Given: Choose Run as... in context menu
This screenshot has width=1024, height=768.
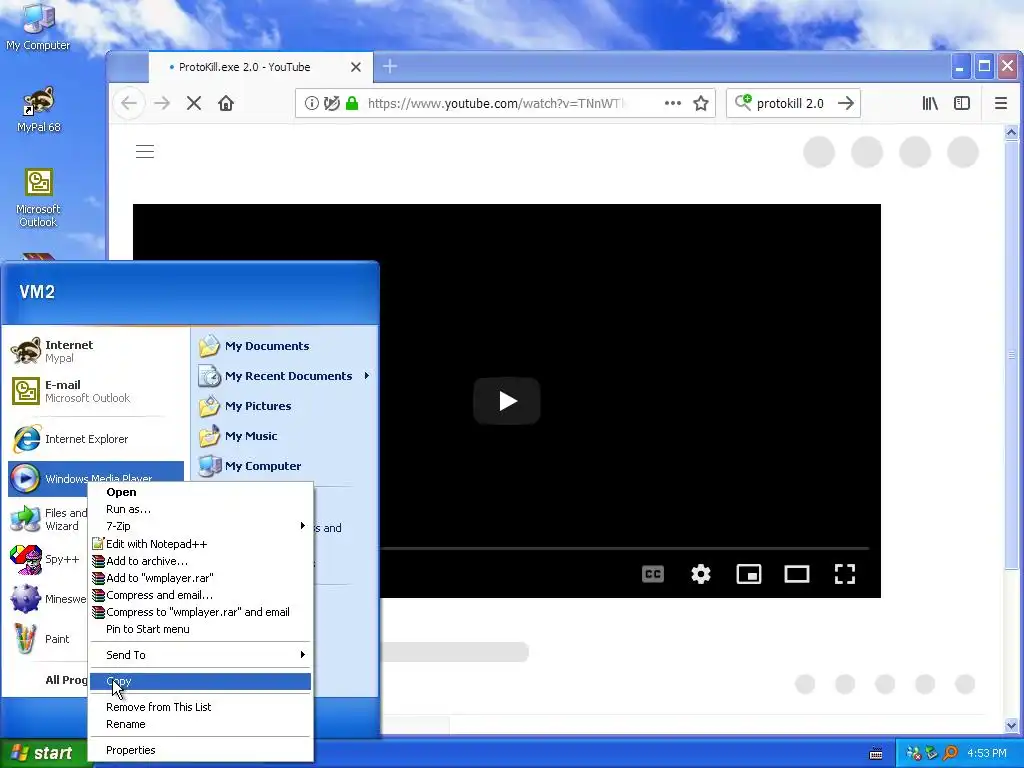Looking at the screenshot, I should click(x=200, y=509).
